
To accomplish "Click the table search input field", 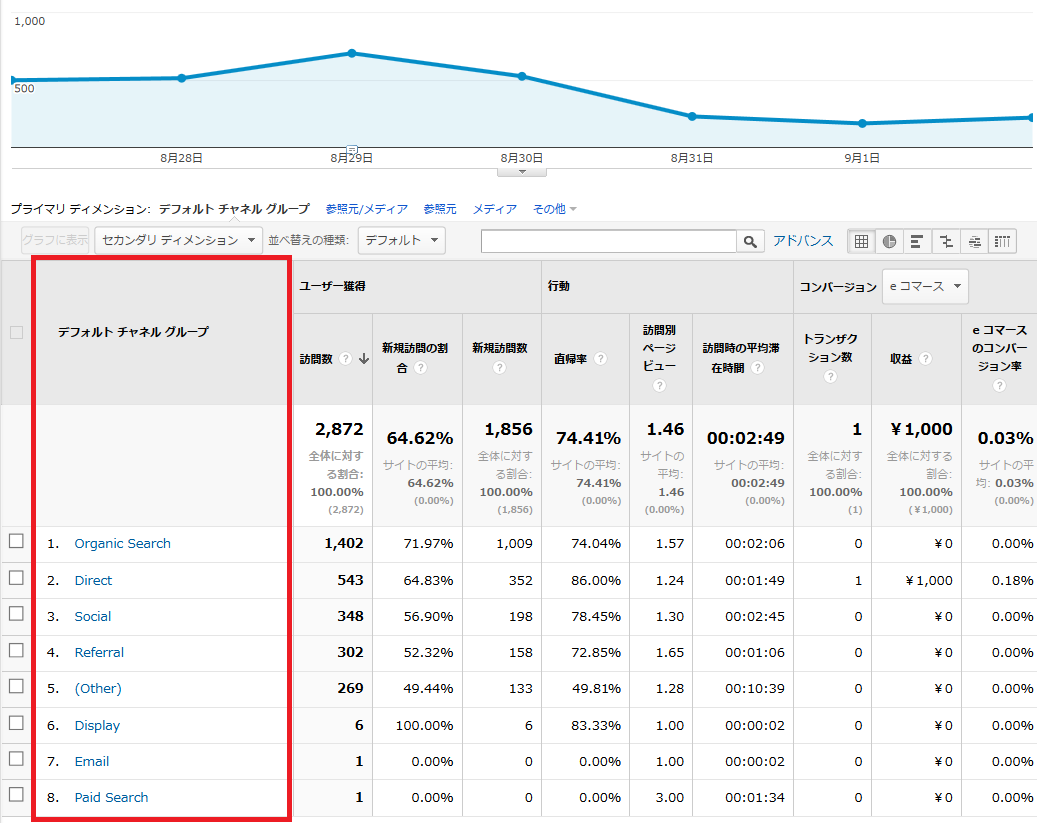I will (x=608, y=241).
